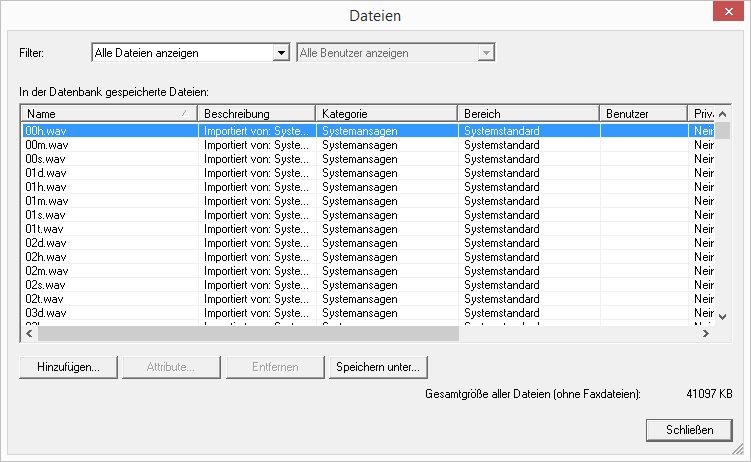Sort by the Beschreibung column header

[256, 114]
